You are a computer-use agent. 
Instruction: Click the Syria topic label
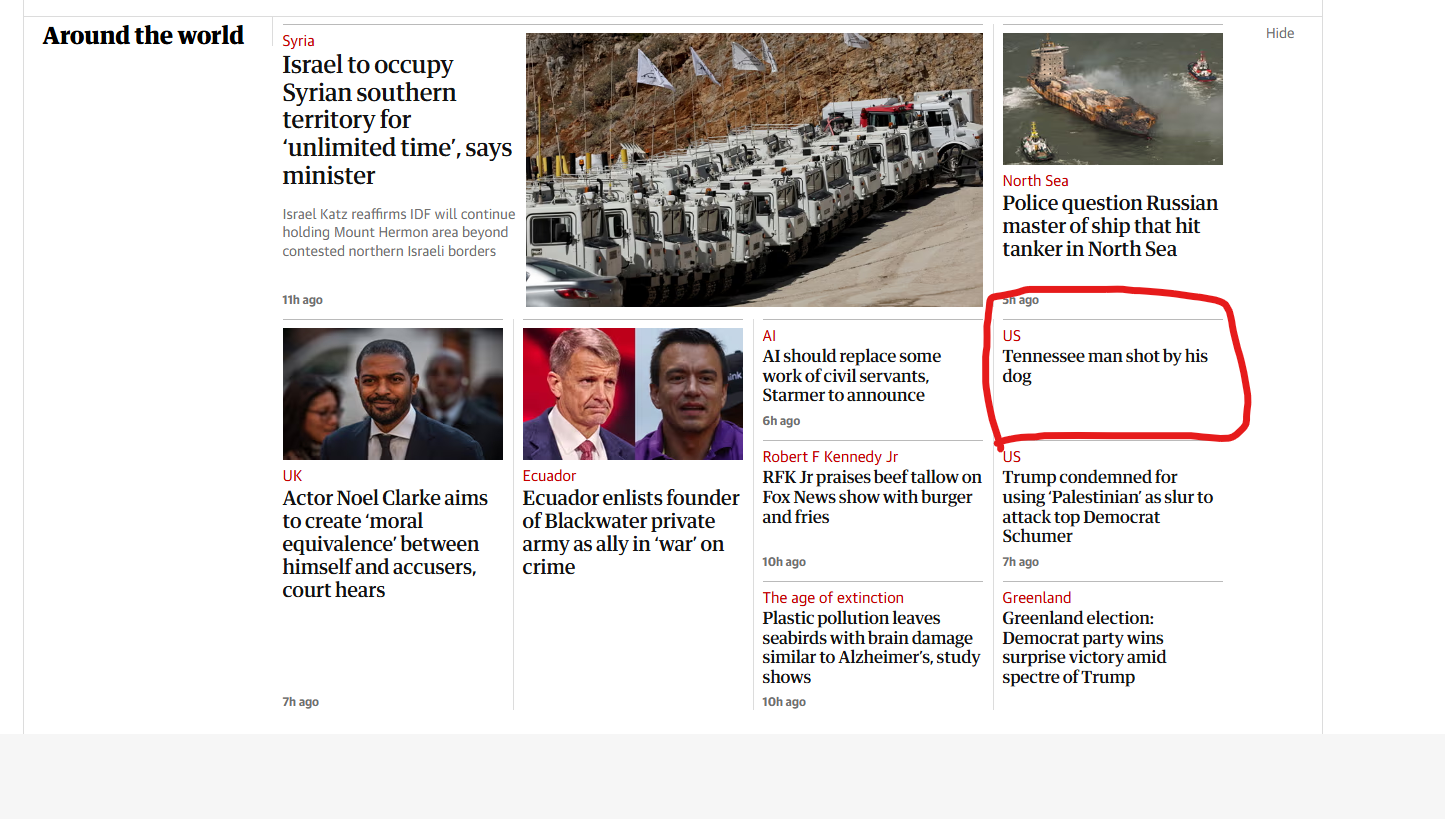(298, 41)
